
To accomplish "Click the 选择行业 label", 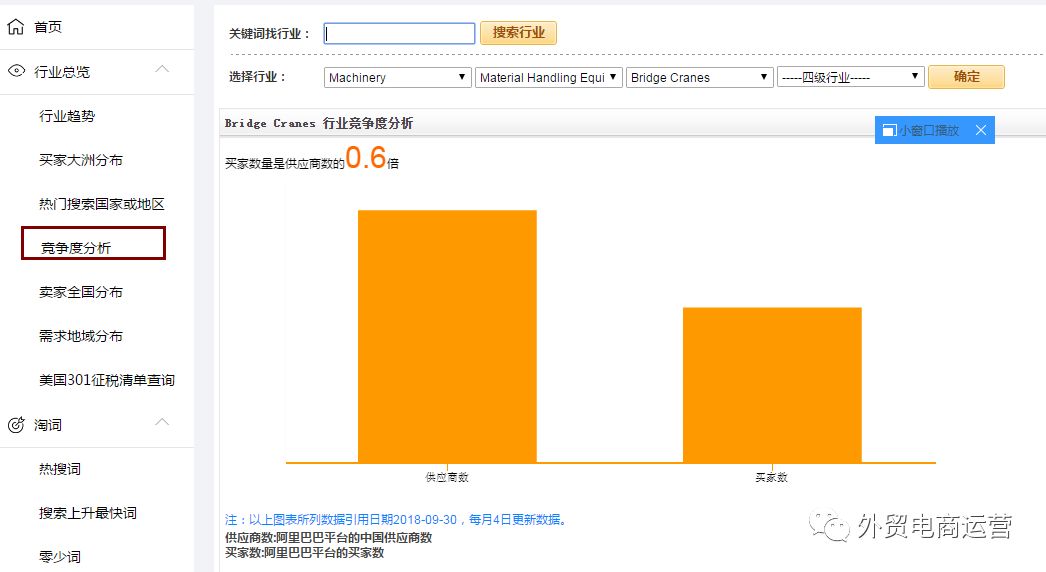I will (x=257, y=77).
